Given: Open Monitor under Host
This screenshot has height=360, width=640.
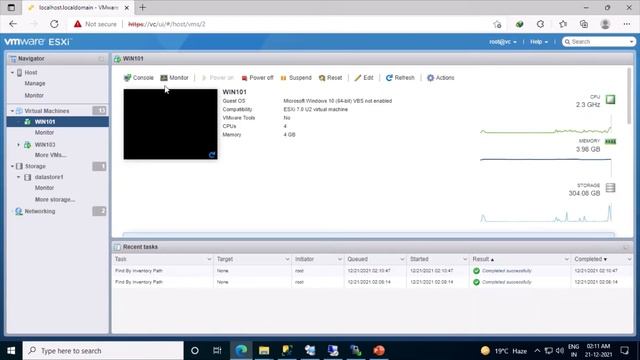Looking at the screenshot, I should (x=34, y=95).
